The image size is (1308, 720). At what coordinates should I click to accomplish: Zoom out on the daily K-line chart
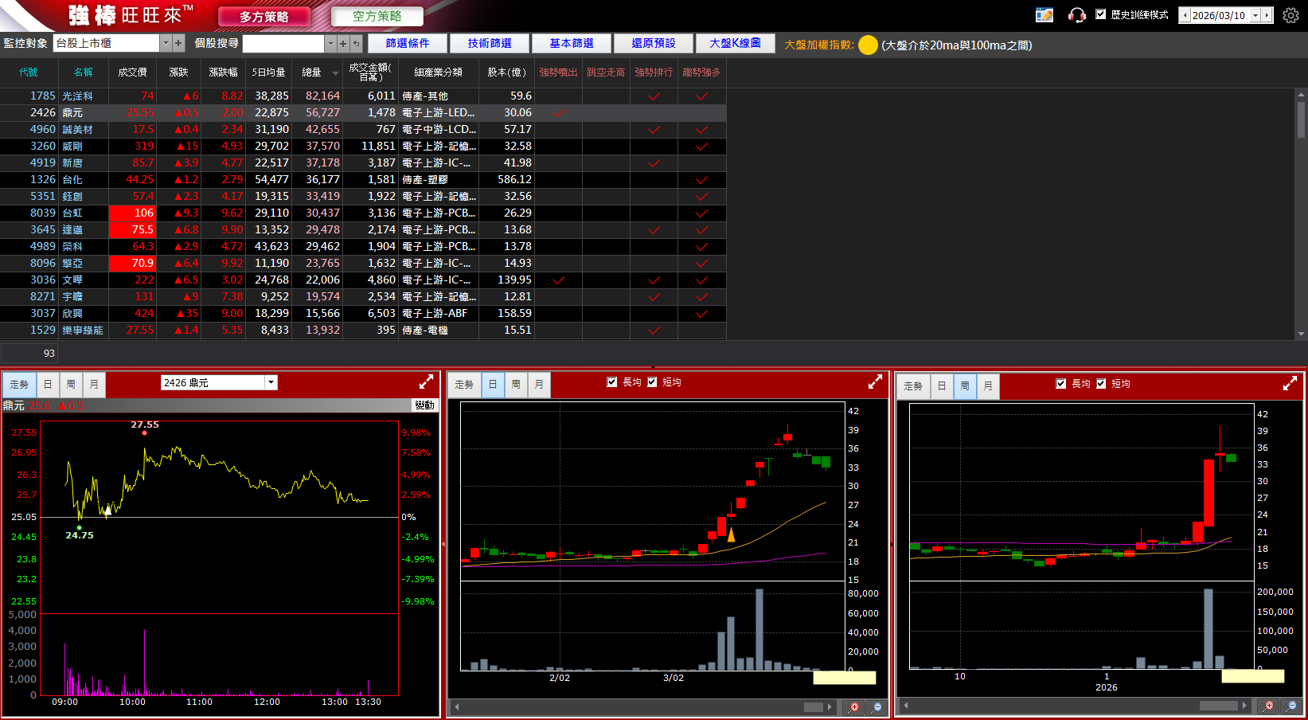(x=876, y=707)
